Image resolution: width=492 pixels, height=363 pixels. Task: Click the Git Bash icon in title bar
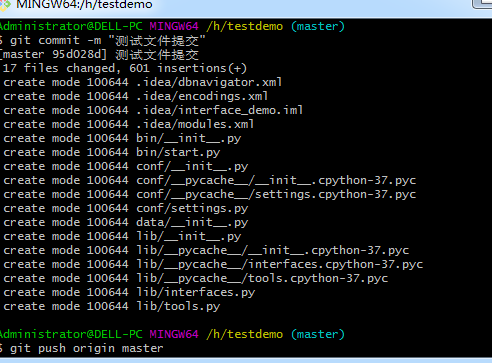tap(5, 4)
